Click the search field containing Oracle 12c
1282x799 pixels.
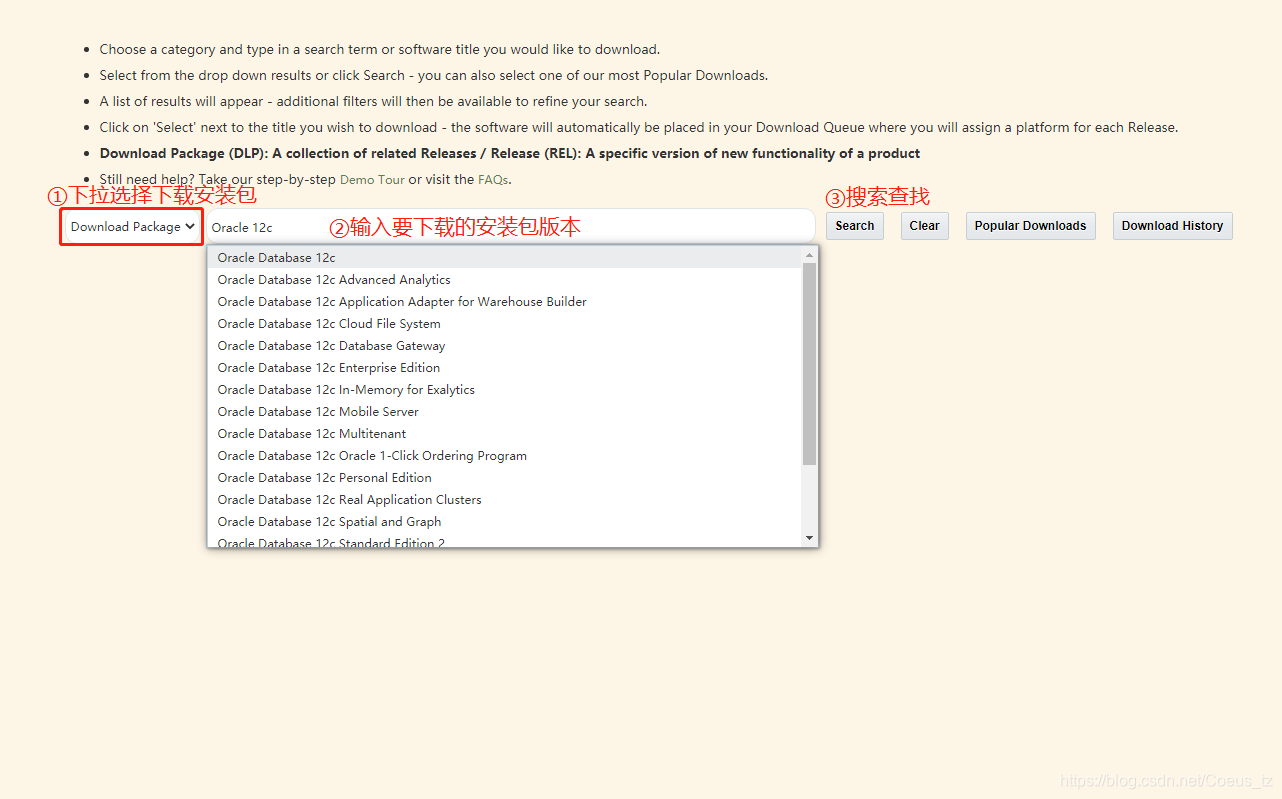point(510,227)
